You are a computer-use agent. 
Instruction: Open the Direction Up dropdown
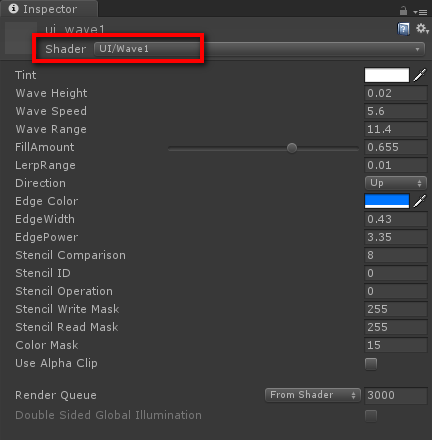(x=396, y=183)
